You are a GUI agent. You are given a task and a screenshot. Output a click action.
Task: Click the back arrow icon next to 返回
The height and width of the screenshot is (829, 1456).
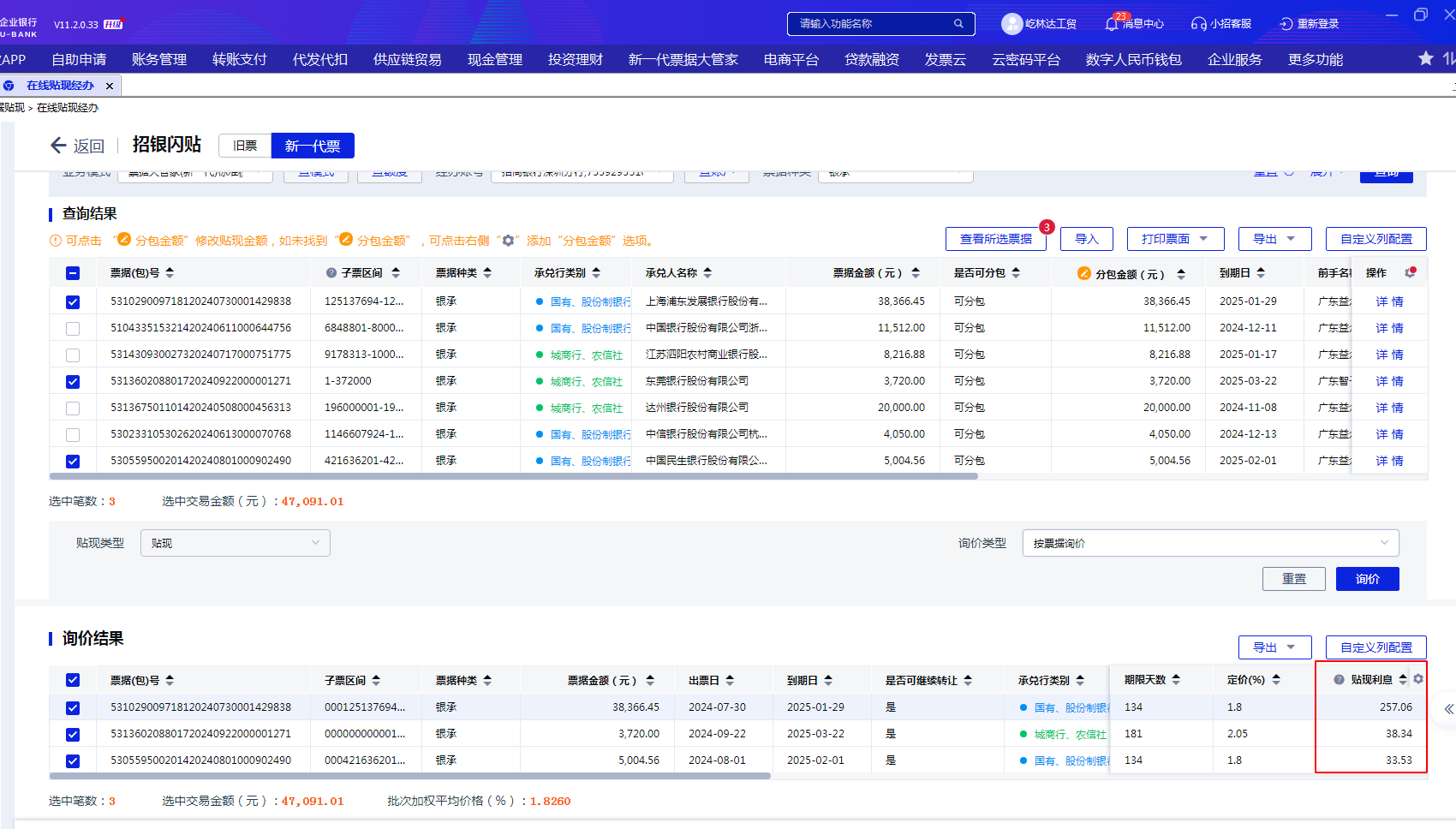coord(58,146)
